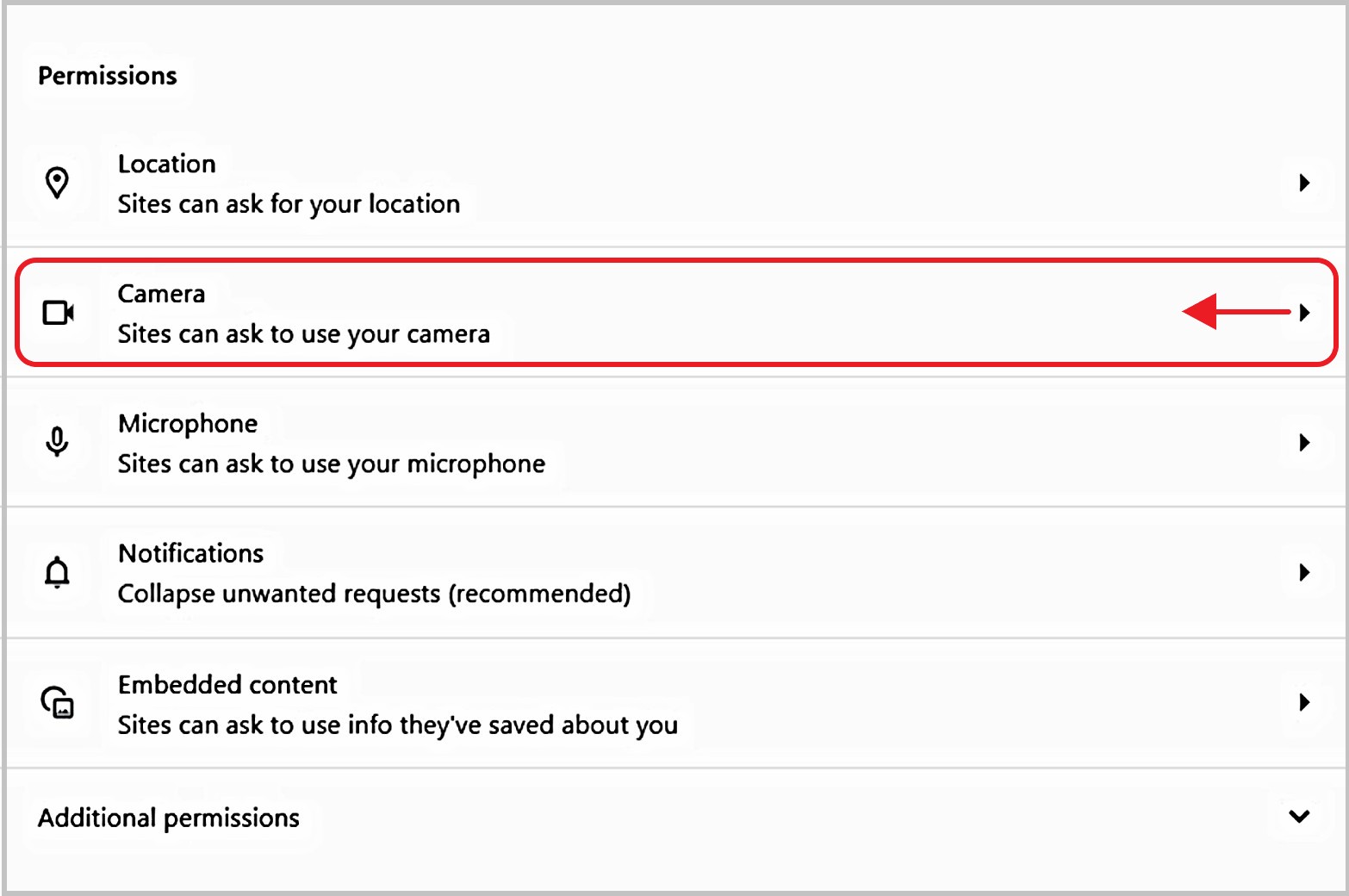Select the Microphone permission title
The height and width of the screenshot is (896, 1349).
(x=188, y=423)
